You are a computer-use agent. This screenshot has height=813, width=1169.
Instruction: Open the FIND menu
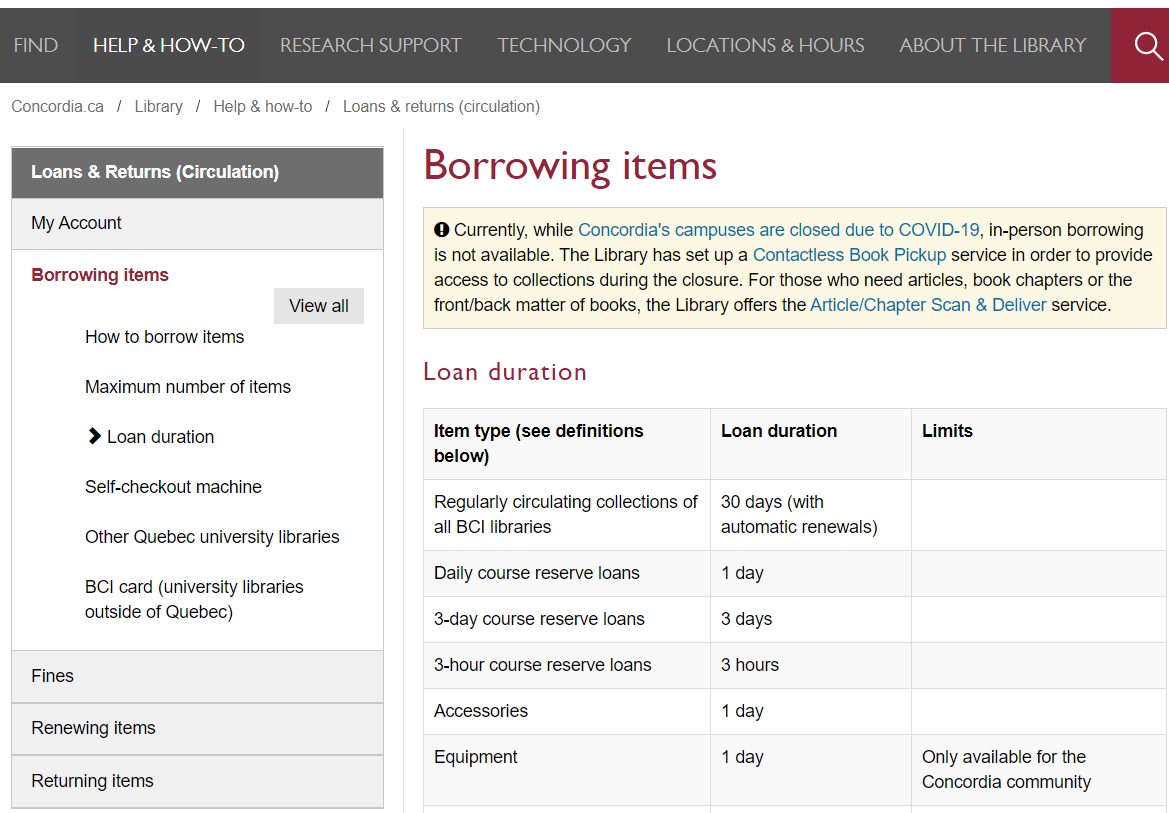point(36,45)
